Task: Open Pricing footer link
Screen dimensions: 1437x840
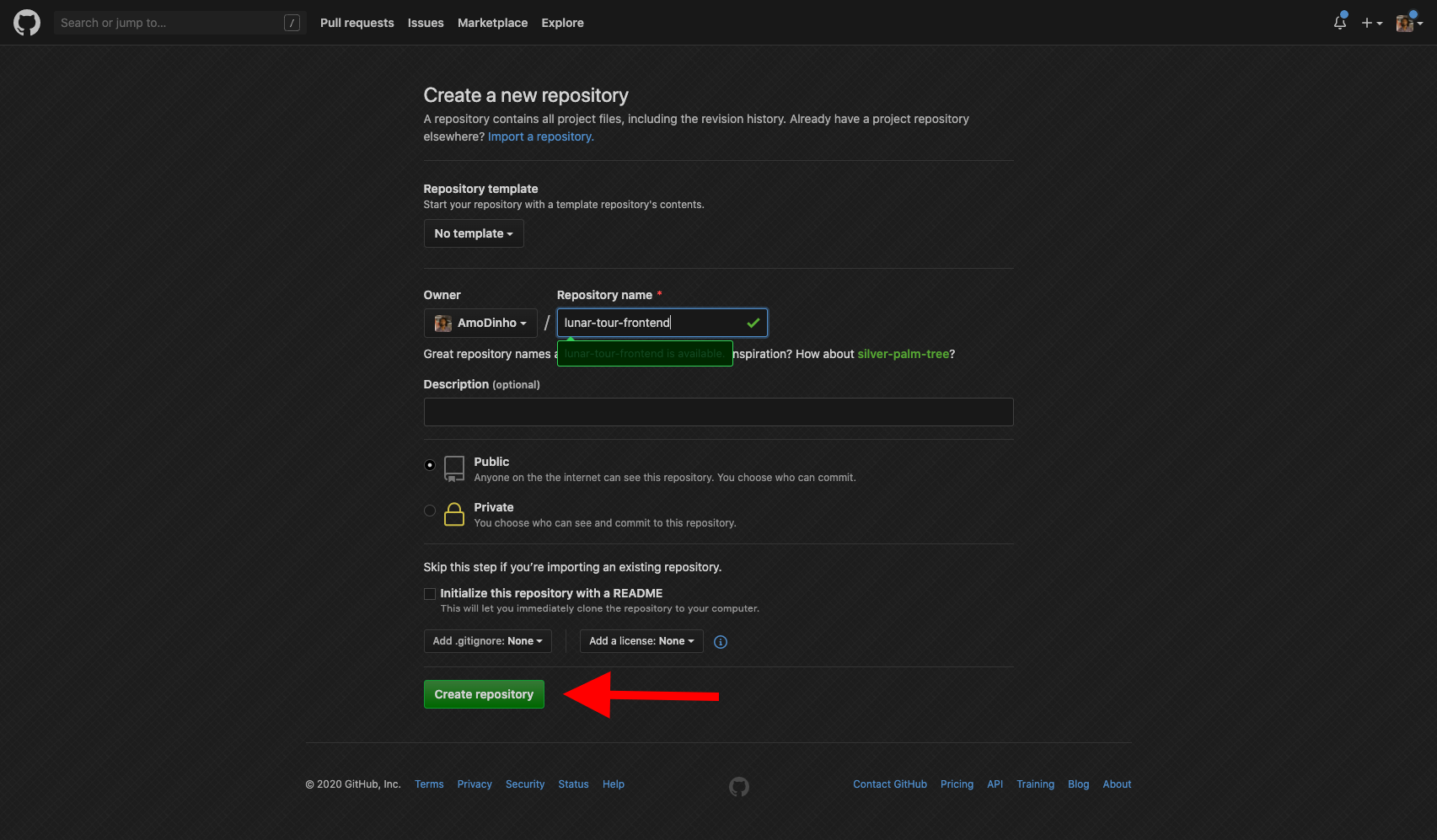Action: click(957, 784)
